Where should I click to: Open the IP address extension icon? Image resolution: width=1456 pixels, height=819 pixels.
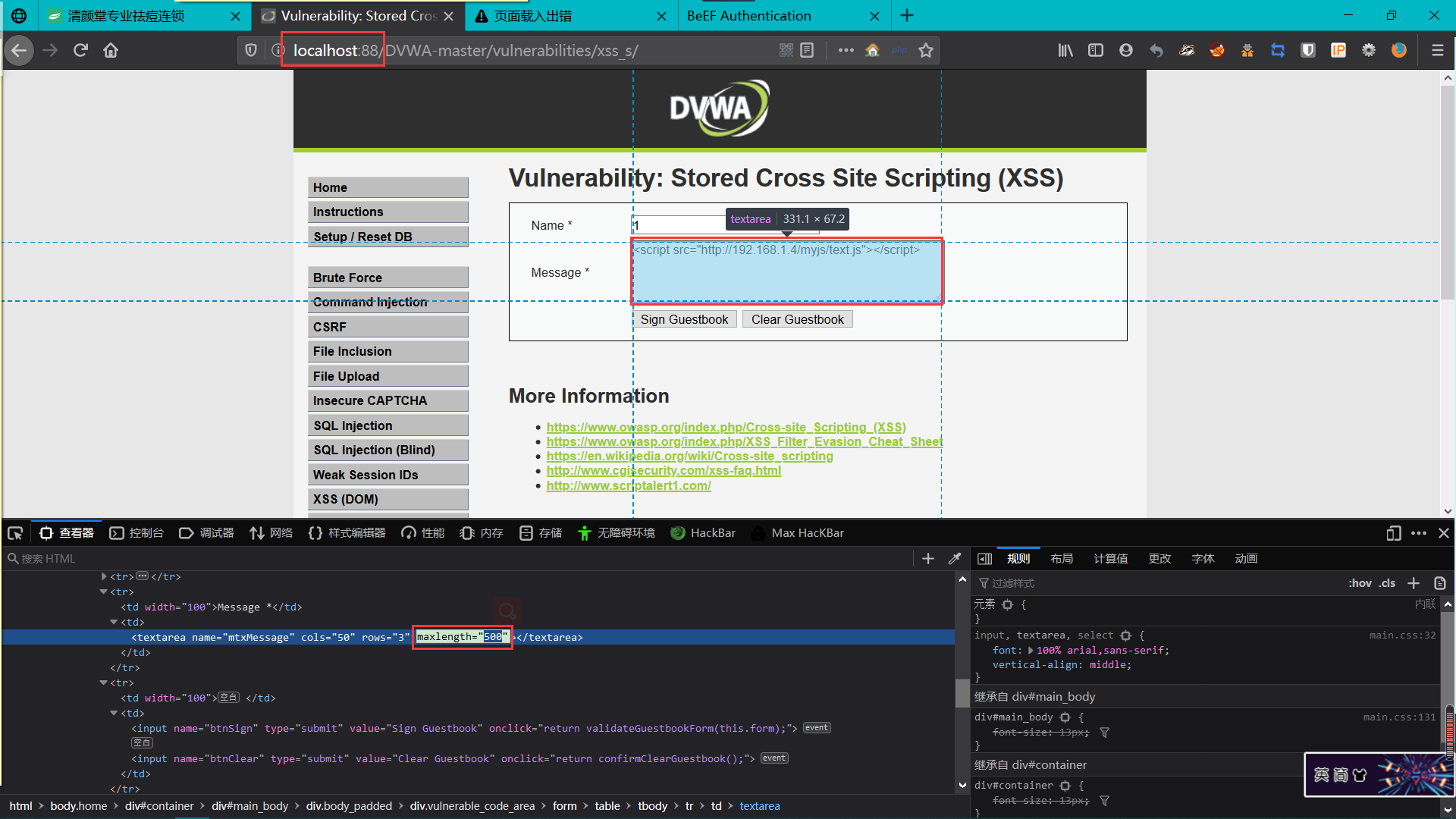pos(1338,50)
